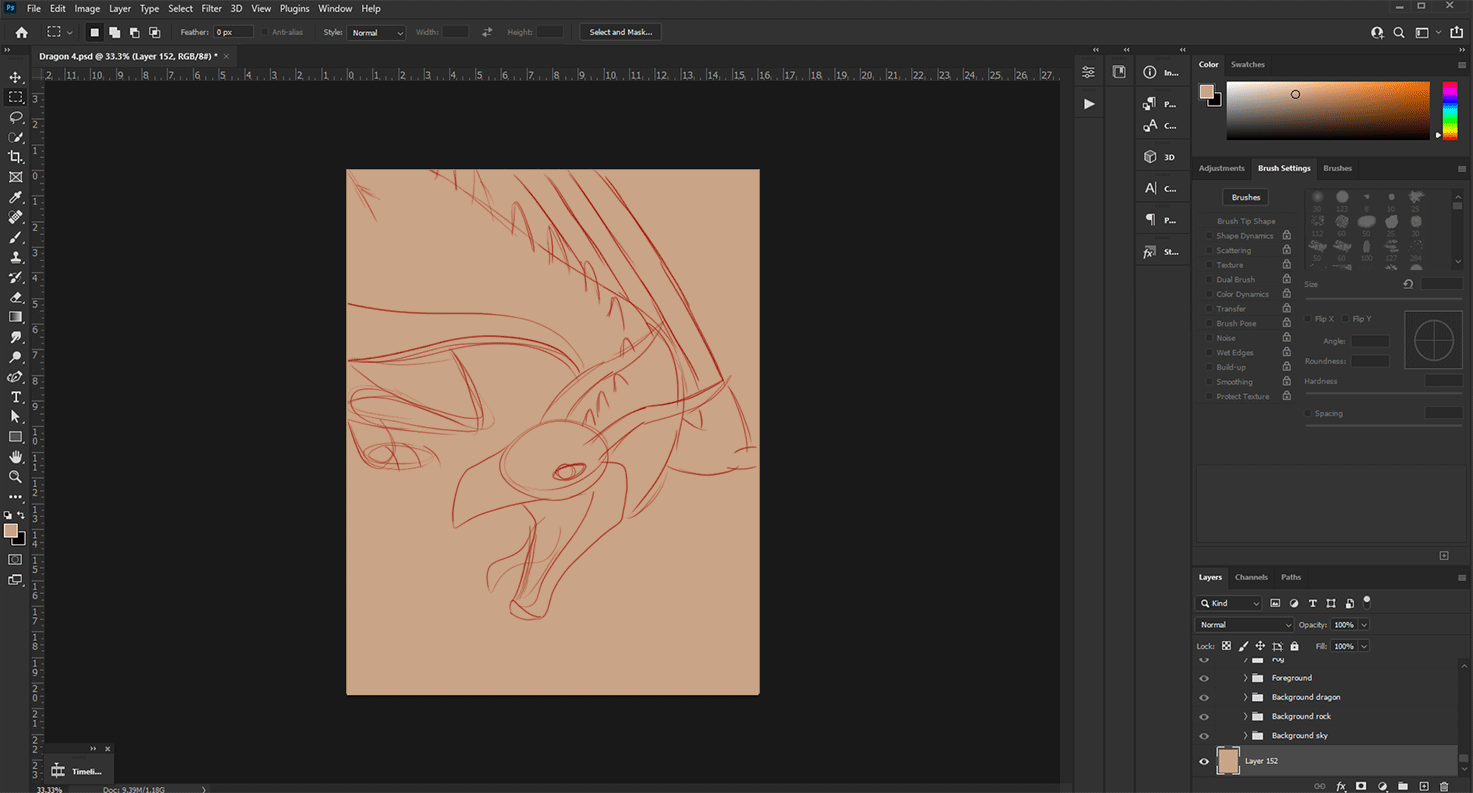Switch to the Swatches tab
The image size is (1473, 793).
tap(1247, 64)
